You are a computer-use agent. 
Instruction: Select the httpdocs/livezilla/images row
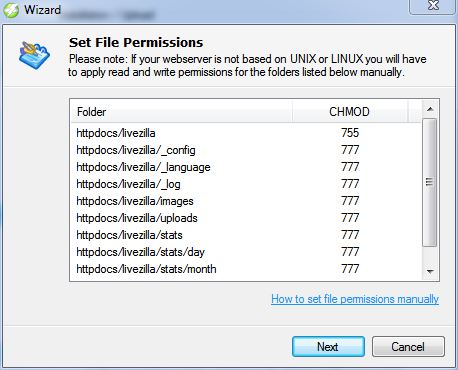pyautogui.click(x=246, y=201)
